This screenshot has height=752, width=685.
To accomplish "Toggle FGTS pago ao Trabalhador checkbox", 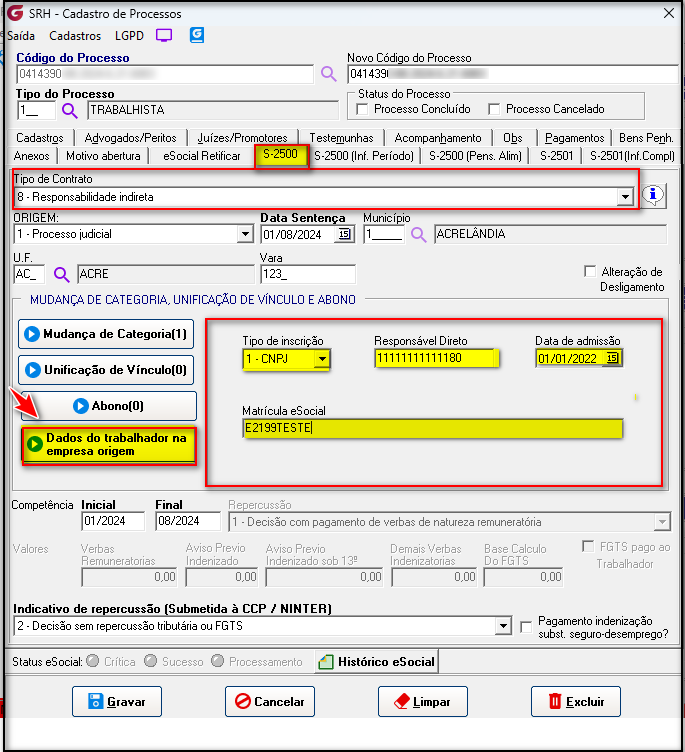I will pyautogui.click(x=588, y=546).
